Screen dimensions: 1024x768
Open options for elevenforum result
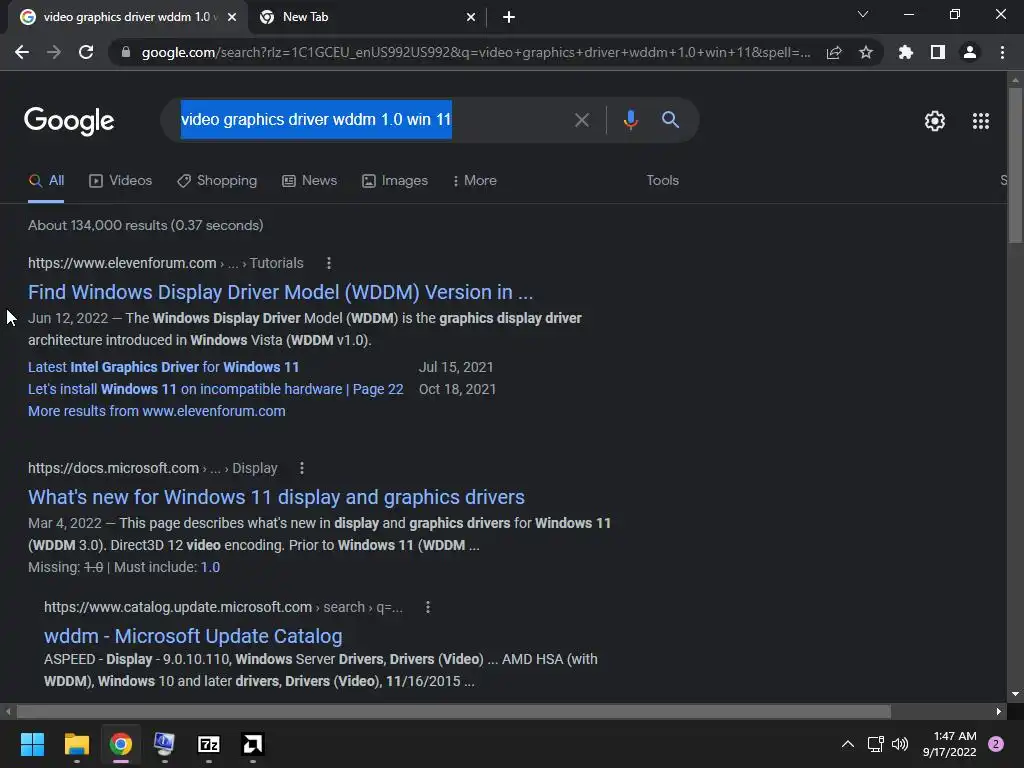(x=329, y=263)
